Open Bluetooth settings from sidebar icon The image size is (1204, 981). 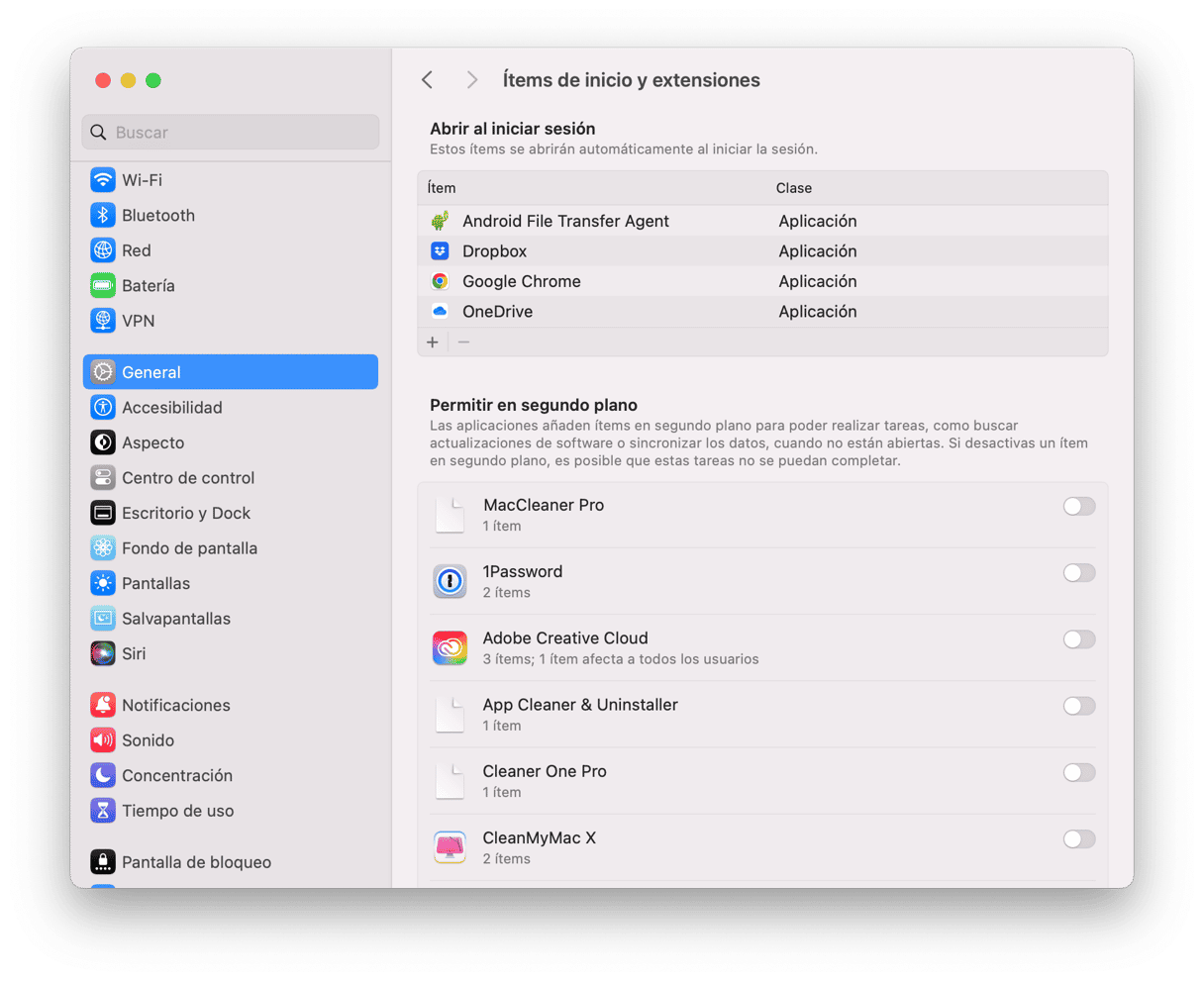[103, 216]
